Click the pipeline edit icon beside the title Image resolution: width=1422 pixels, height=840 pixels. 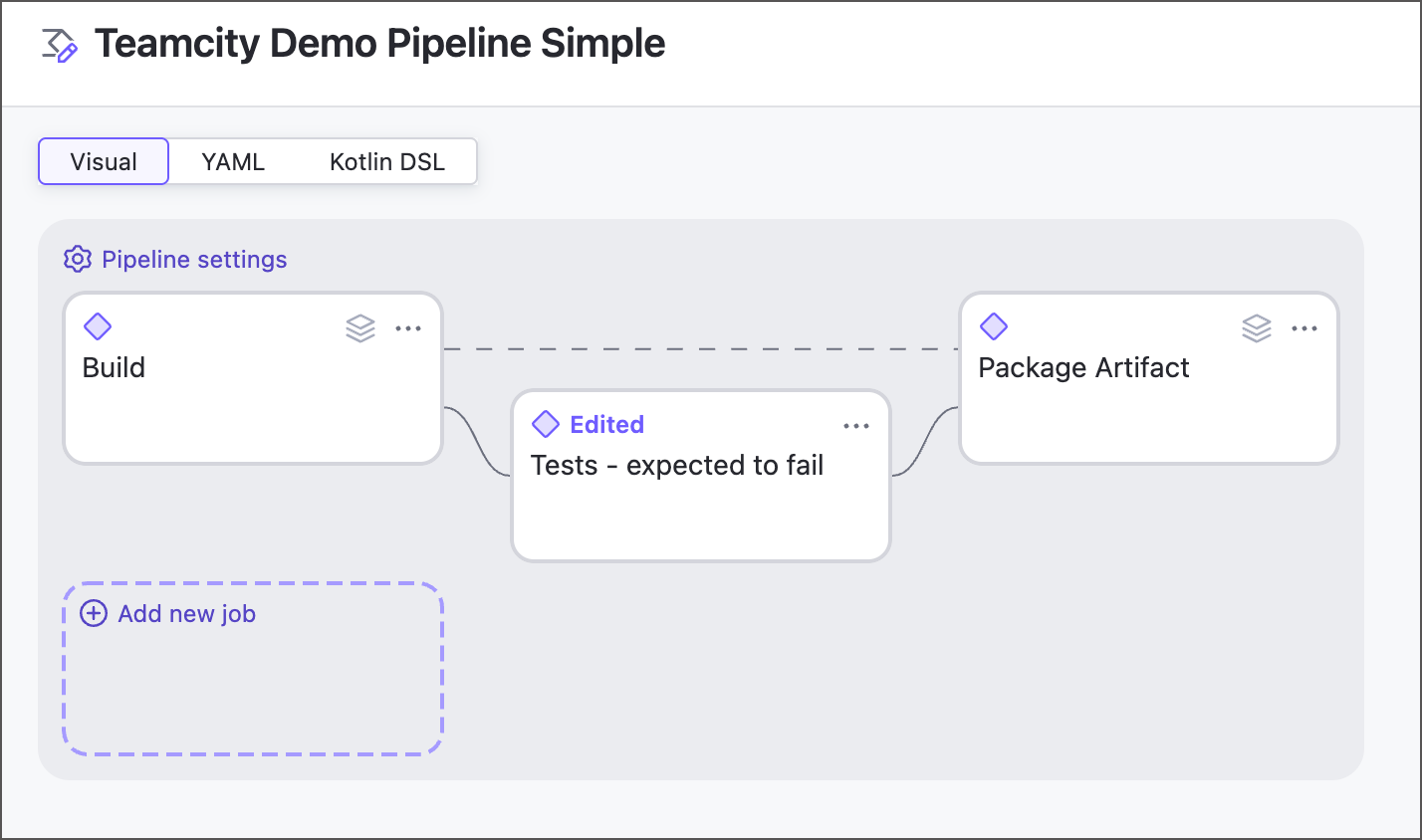60,45
